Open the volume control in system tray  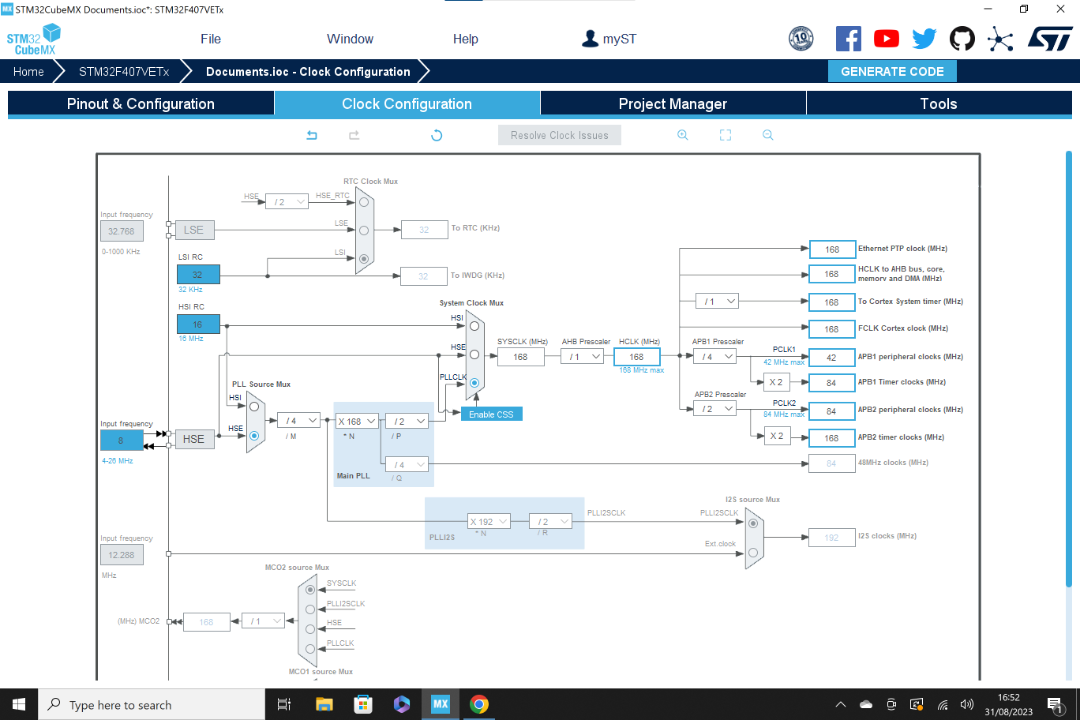point(967,704)
